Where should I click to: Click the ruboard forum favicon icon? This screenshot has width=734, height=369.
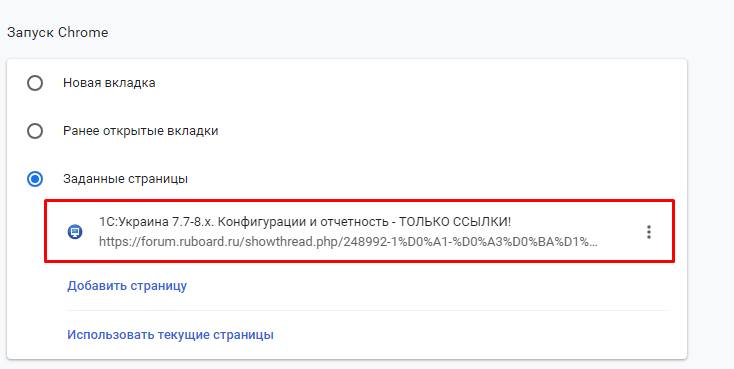(x=75, y=232)
